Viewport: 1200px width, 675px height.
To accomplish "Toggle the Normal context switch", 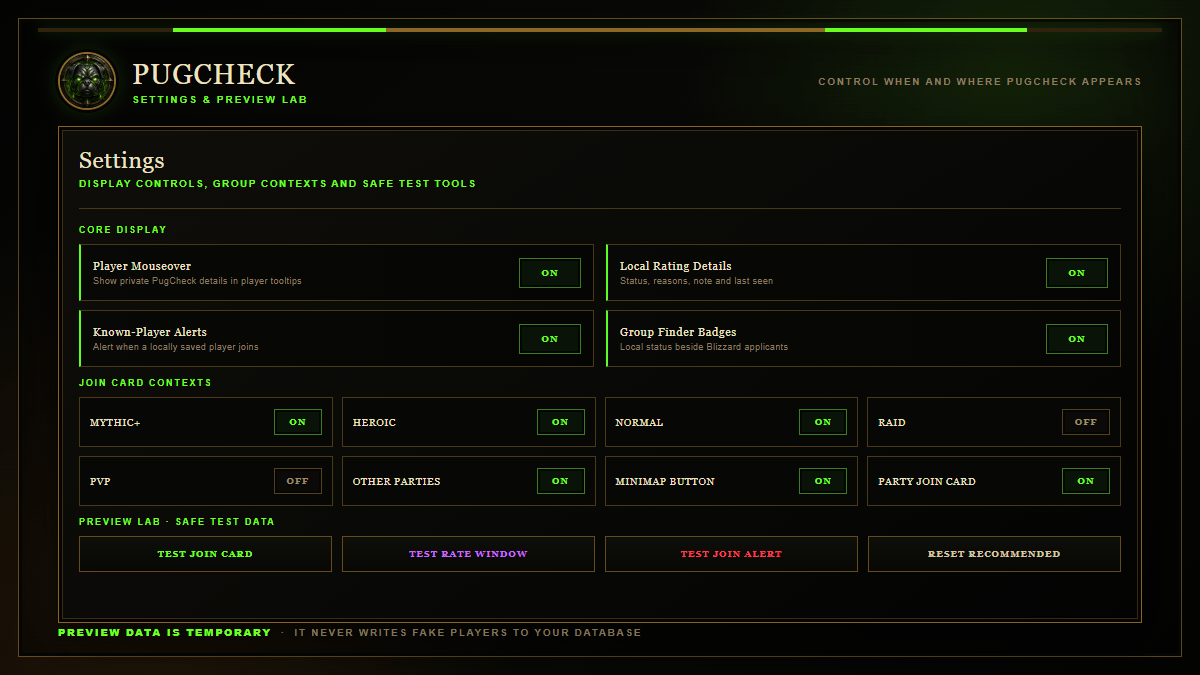I will tap(823, 422).
